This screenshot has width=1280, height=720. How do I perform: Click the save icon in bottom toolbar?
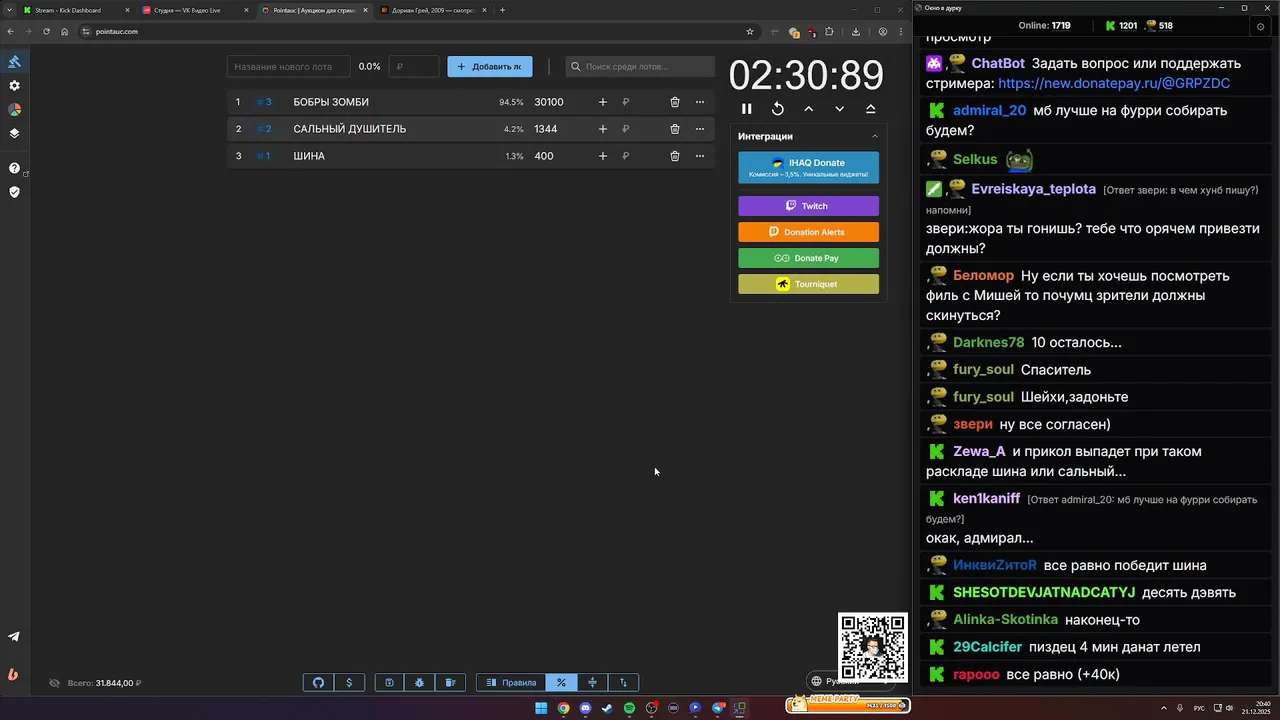(x=389, y=683)
